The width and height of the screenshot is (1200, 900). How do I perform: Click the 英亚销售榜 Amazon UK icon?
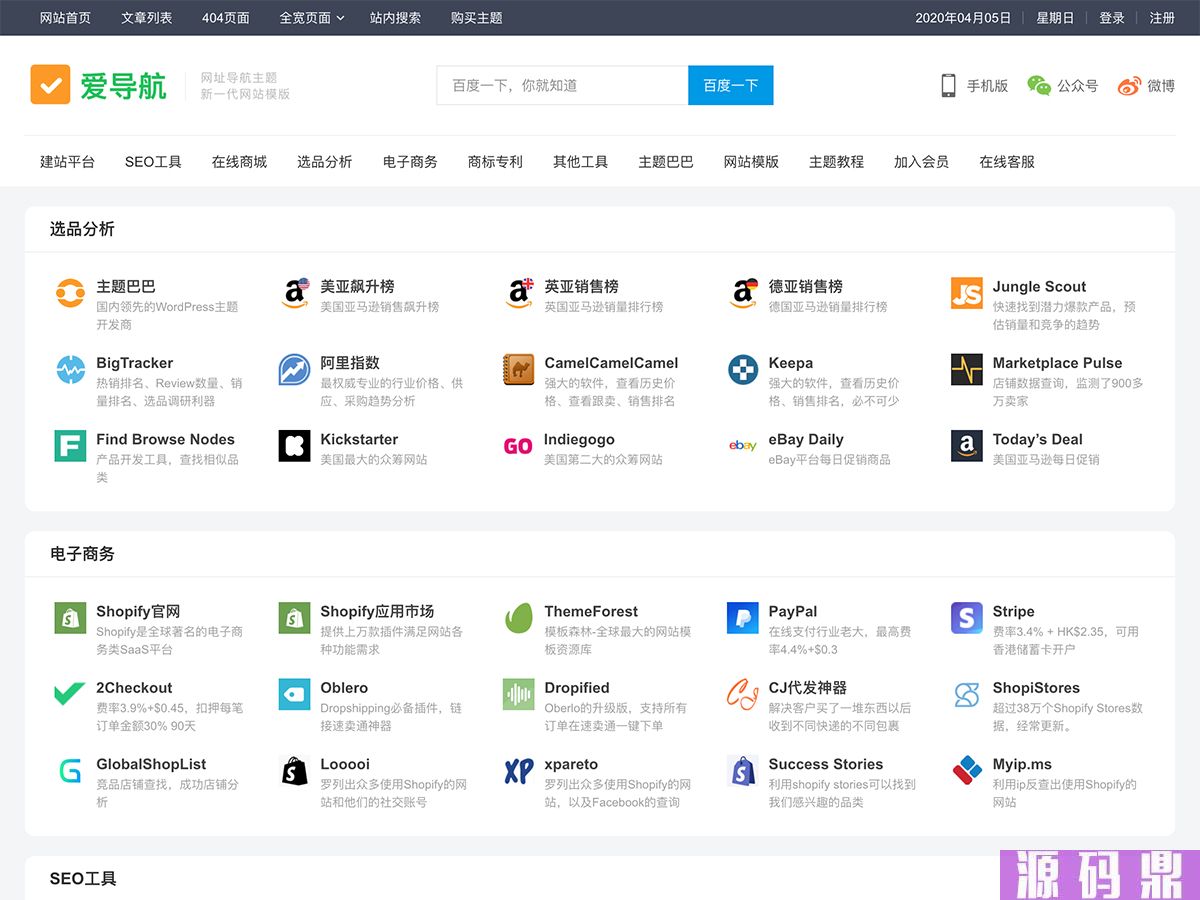518,294
